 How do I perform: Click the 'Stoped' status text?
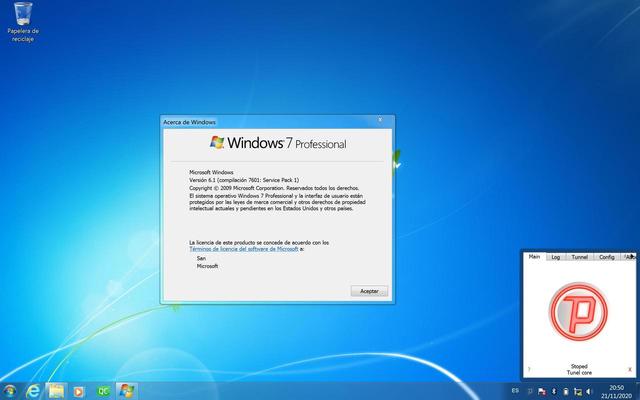coord(579,367)
